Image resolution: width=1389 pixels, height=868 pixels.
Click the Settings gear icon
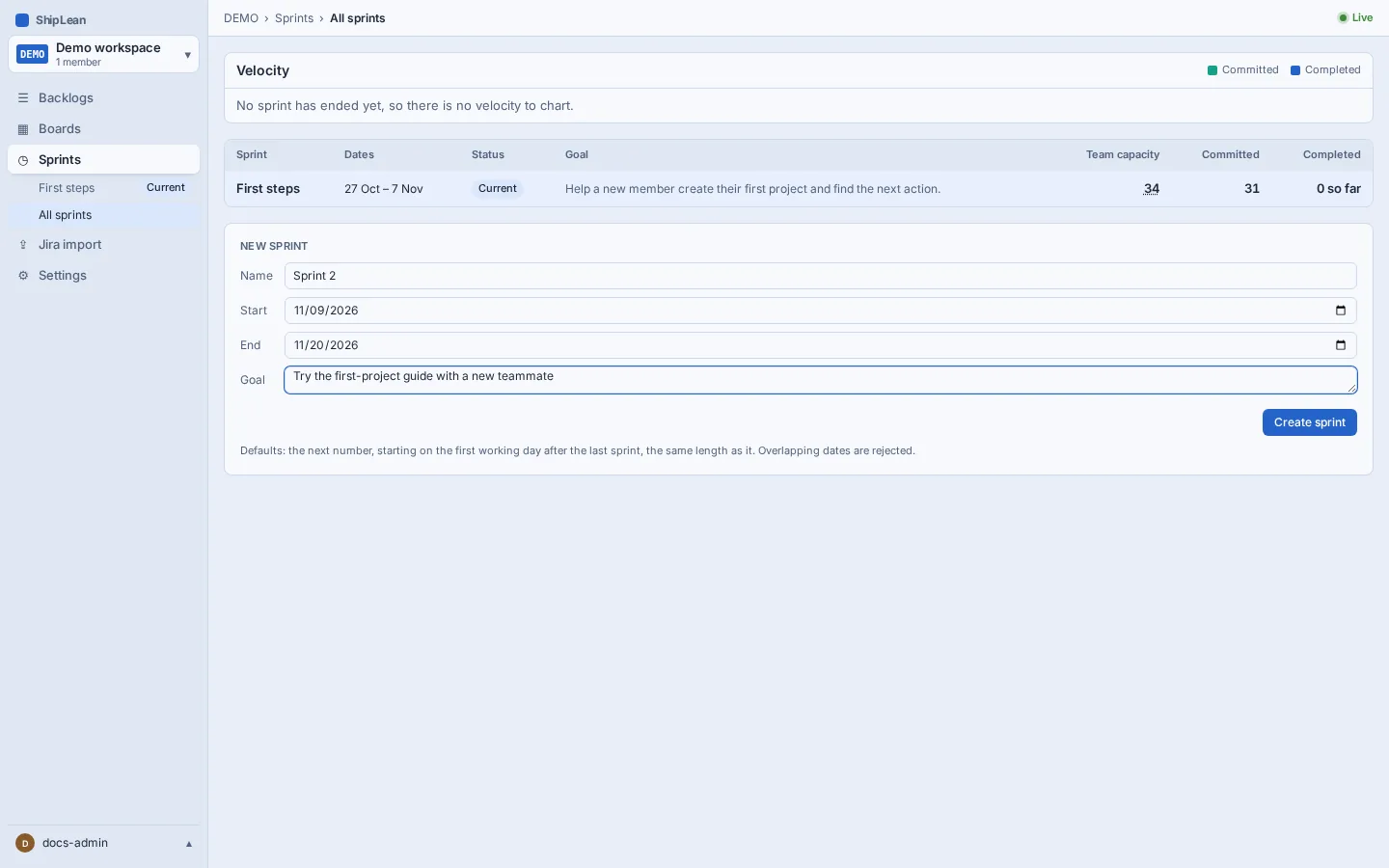(23, 276)
